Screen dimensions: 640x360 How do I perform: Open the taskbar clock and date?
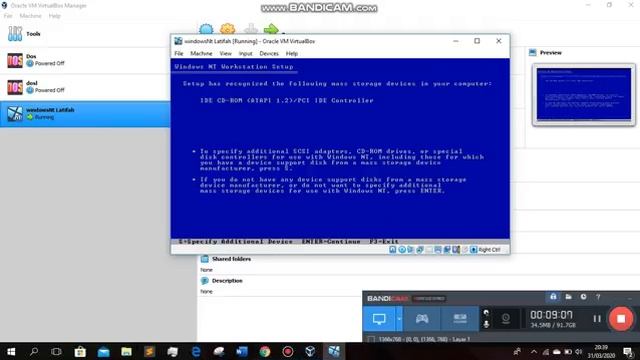tap(601, 351)
